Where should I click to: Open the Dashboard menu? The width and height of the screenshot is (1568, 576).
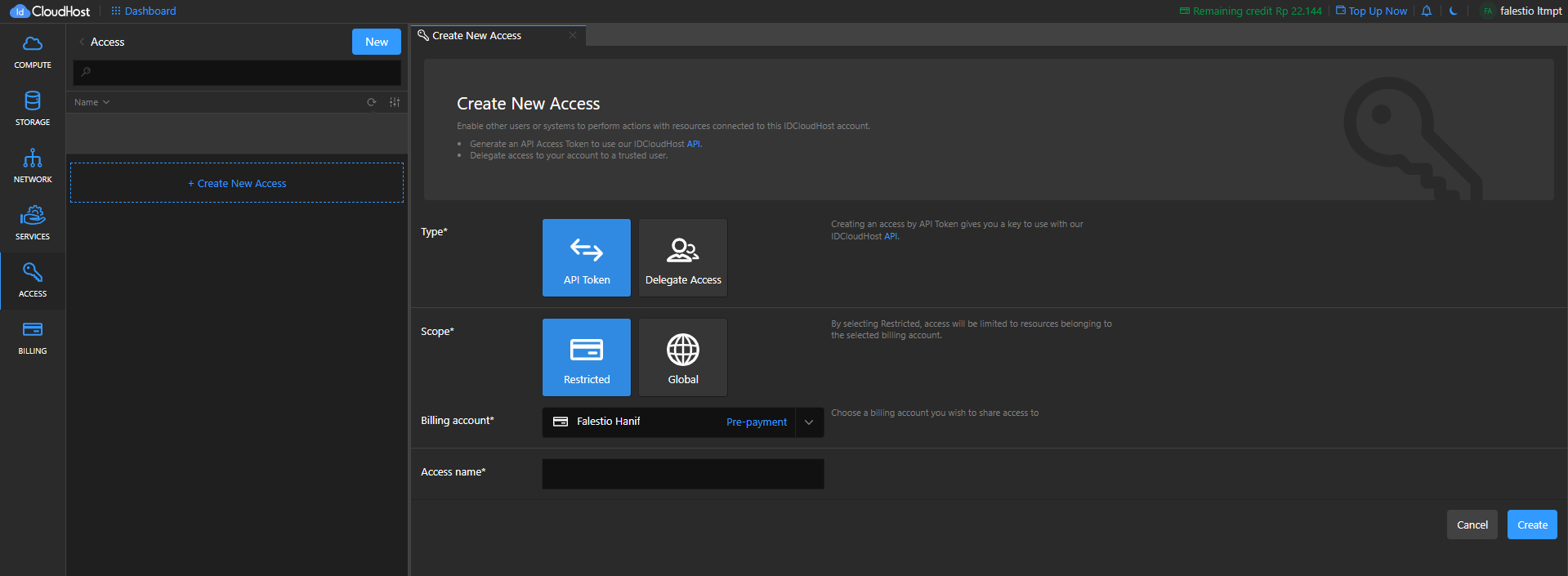point(144,11)
